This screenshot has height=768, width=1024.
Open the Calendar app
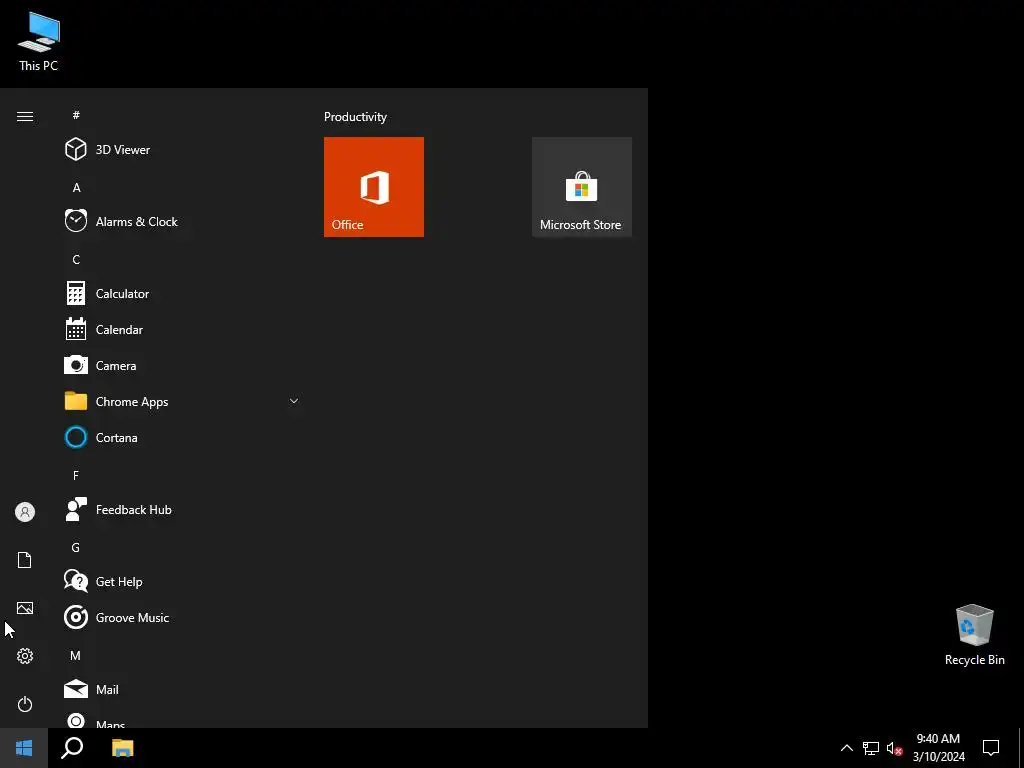click(x=183, y=330)
